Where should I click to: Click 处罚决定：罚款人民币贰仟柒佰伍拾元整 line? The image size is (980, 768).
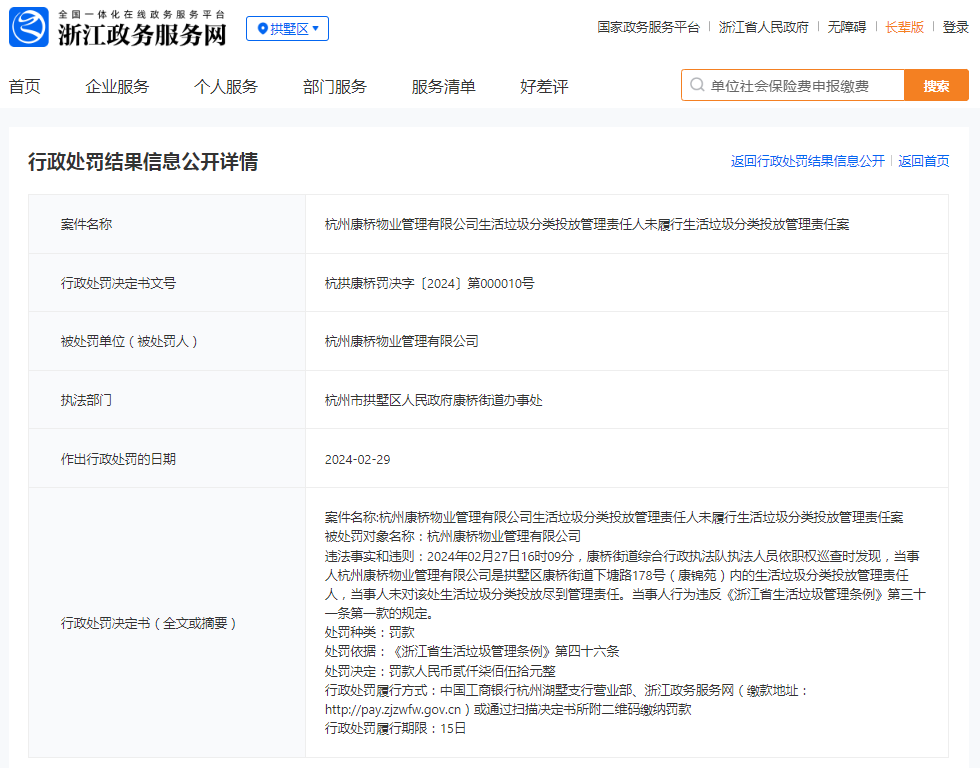click(x=440, y=671)
